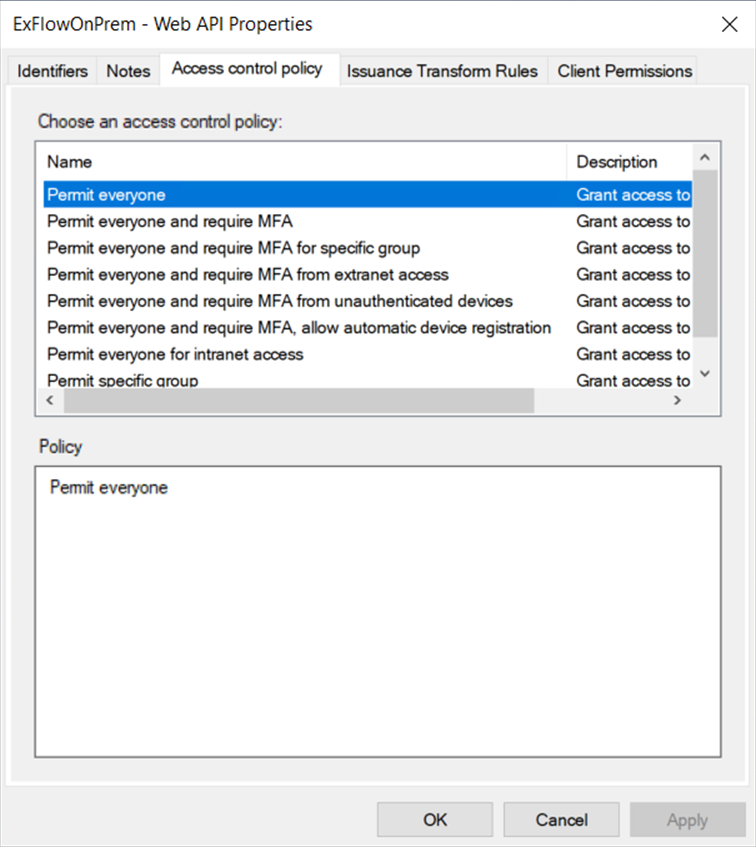Open the Client Permissions tab
Screen dimensions: 756x847
[624, 71]
